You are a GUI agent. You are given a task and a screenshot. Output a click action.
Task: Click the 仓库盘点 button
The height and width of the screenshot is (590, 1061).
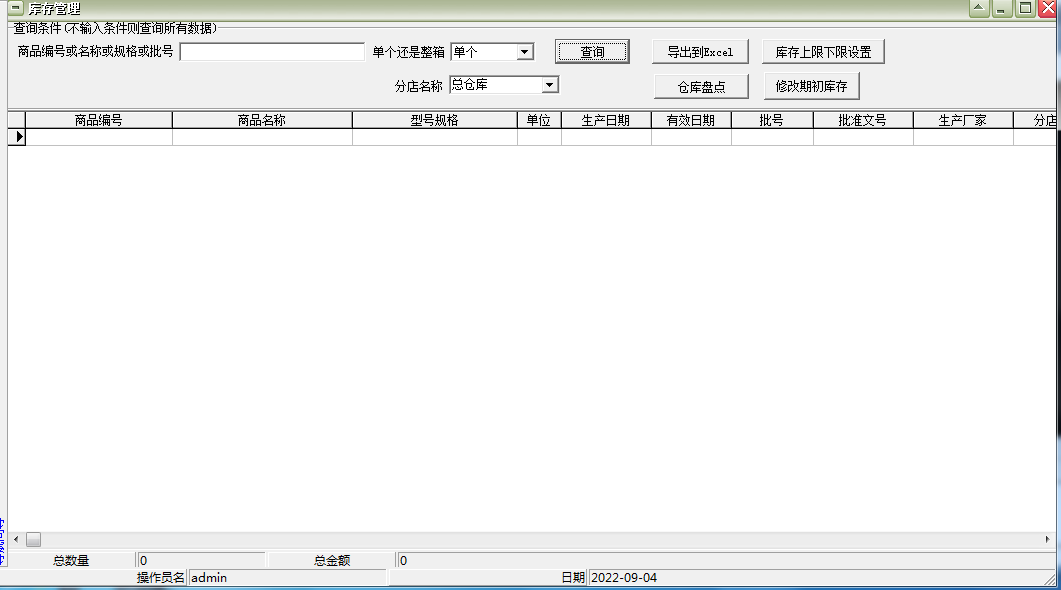(701, 85)
